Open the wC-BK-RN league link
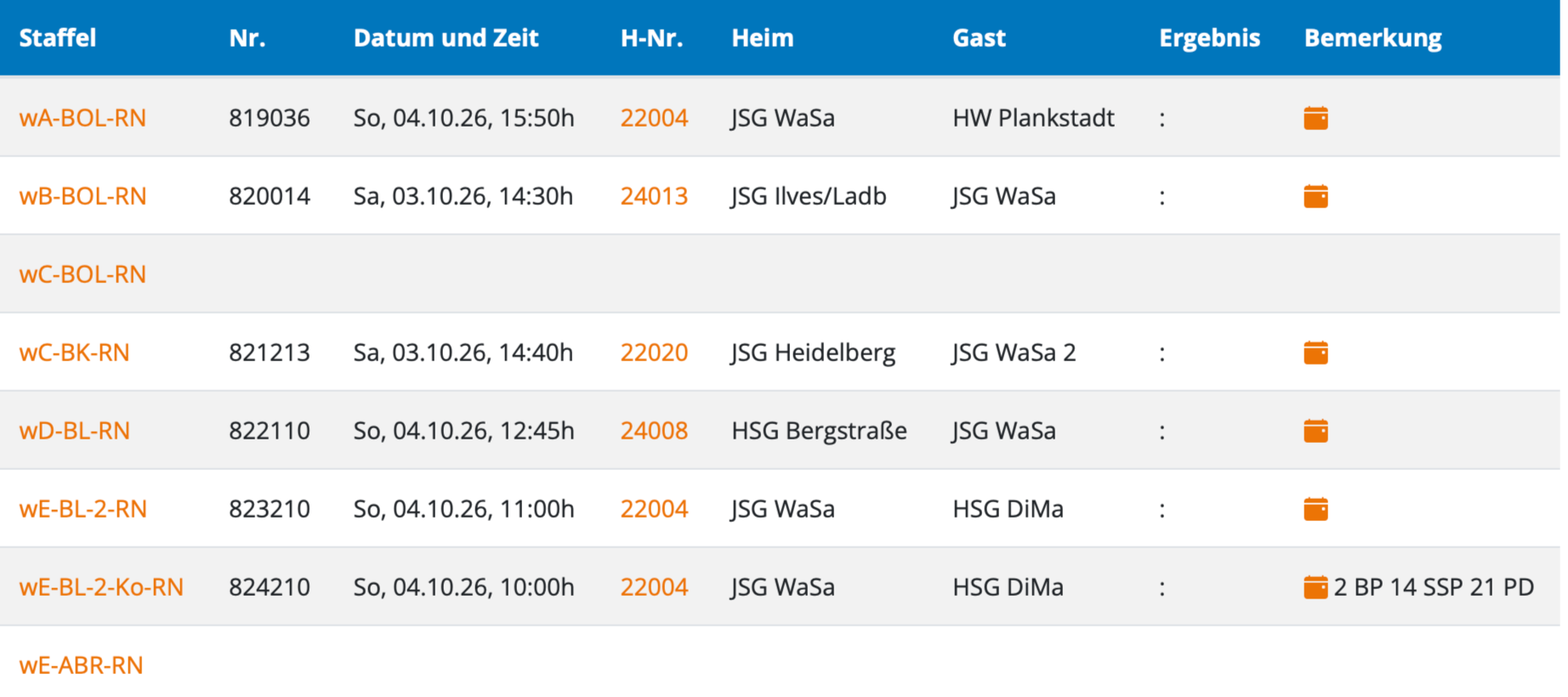This screenshot has width=1568, height=697. (74, 353)
